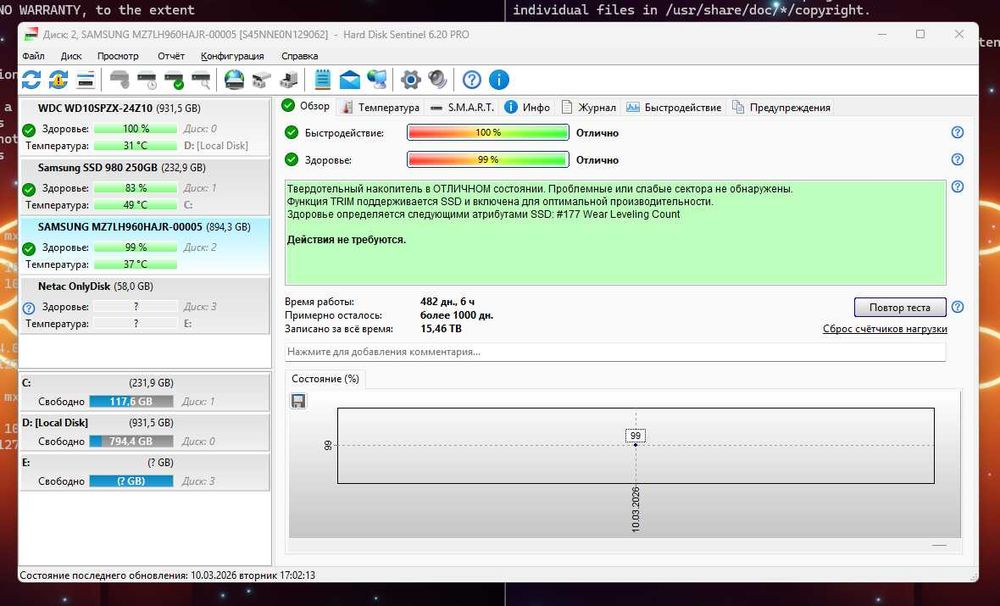This screenshot has height=606, width=1000.
Task: Switch to the Инфо tab
Action: (527, 107)
